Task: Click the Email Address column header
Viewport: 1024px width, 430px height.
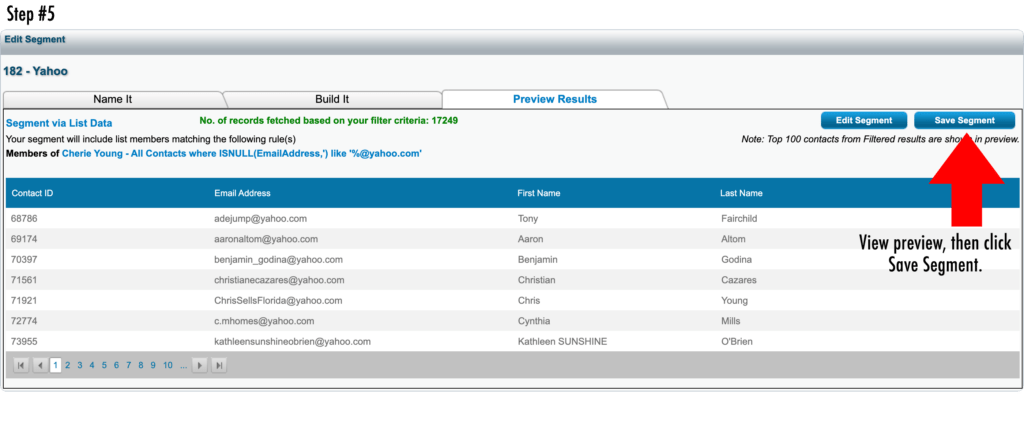Action: 242,193
